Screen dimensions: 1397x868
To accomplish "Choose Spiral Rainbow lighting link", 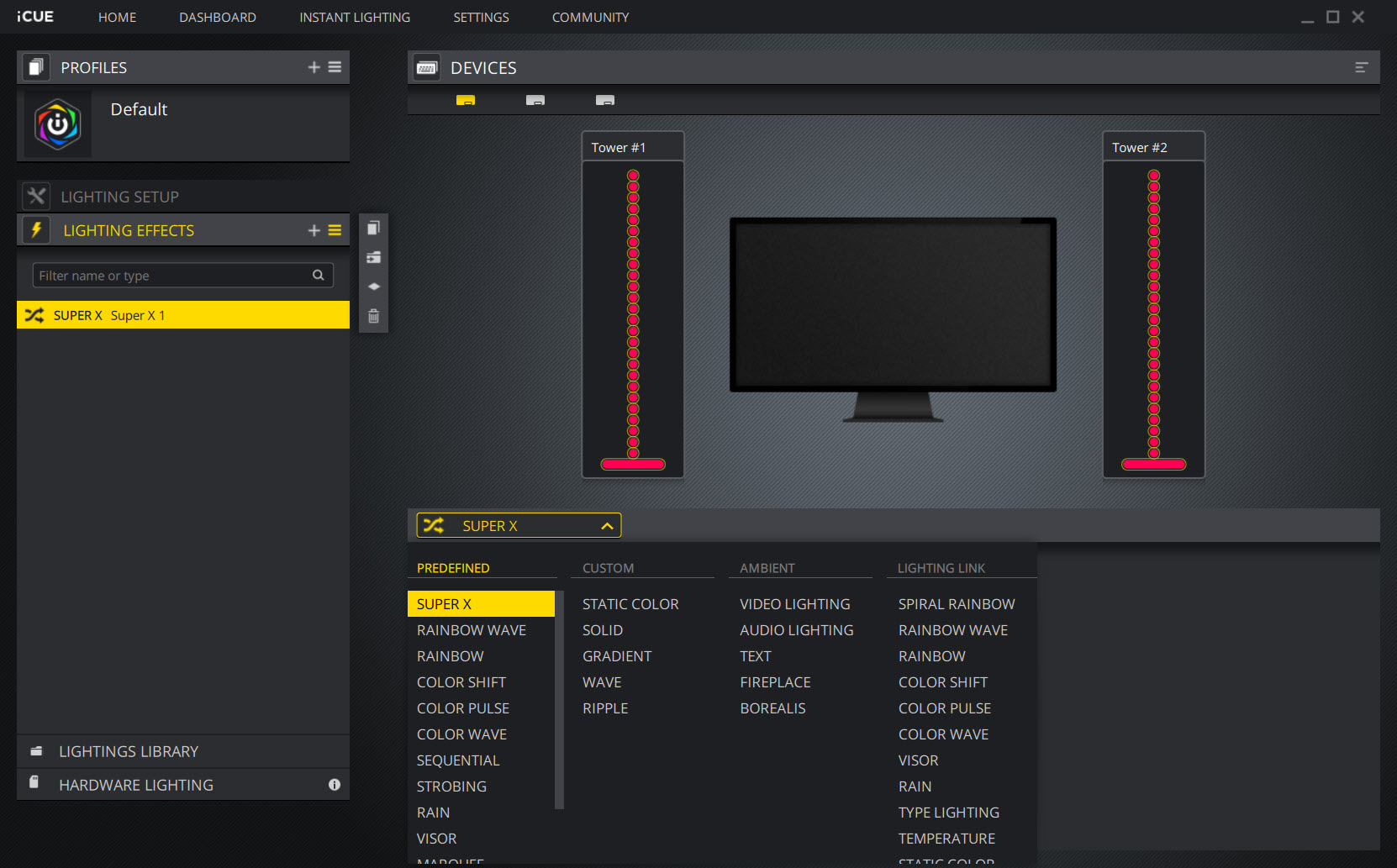I will pos(957,604).
